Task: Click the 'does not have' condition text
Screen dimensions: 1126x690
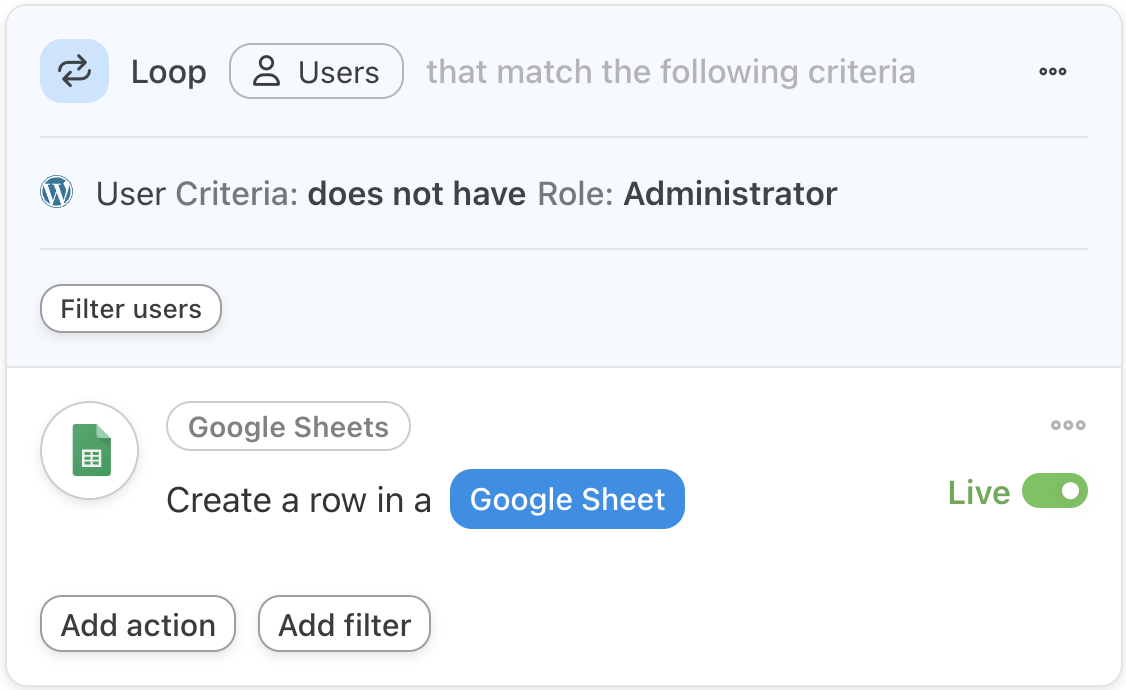Action: (416, 193)
